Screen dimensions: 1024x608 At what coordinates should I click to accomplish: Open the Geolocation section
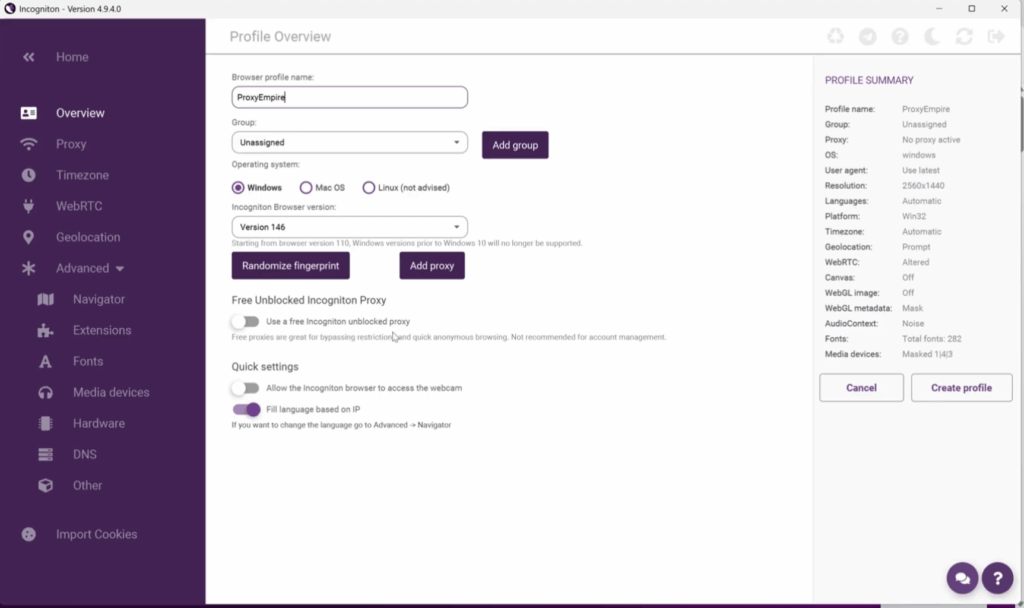(88, 237)
